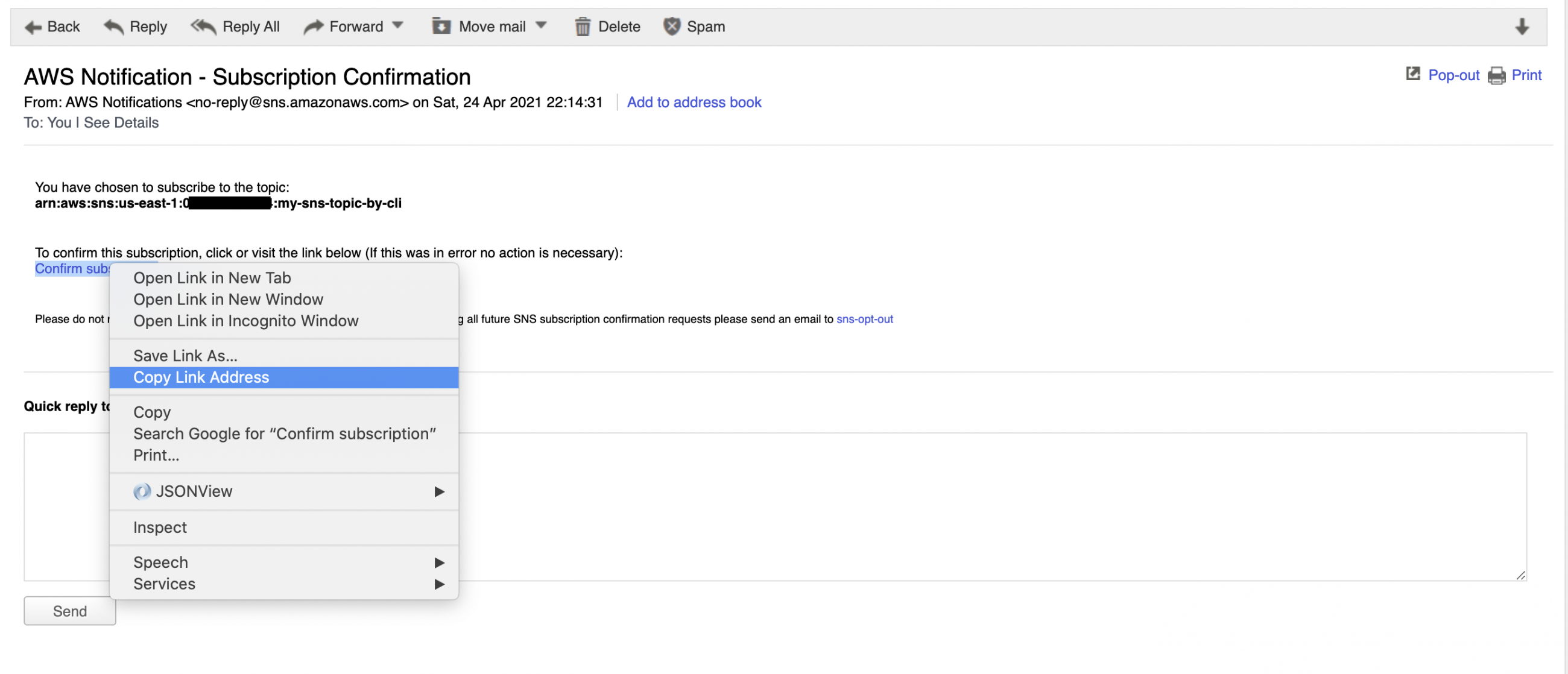Click the Spam shield icon
Image resolution: width=1568 pixels, height=674 pixels.
[671, 26]
